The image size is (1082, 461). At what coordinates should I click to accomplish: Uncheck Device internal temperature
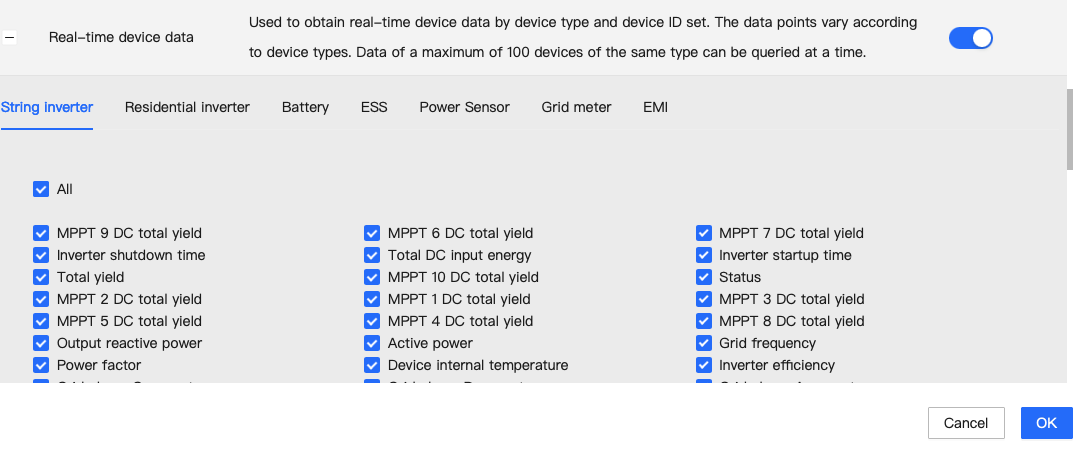tap(372, 365)
